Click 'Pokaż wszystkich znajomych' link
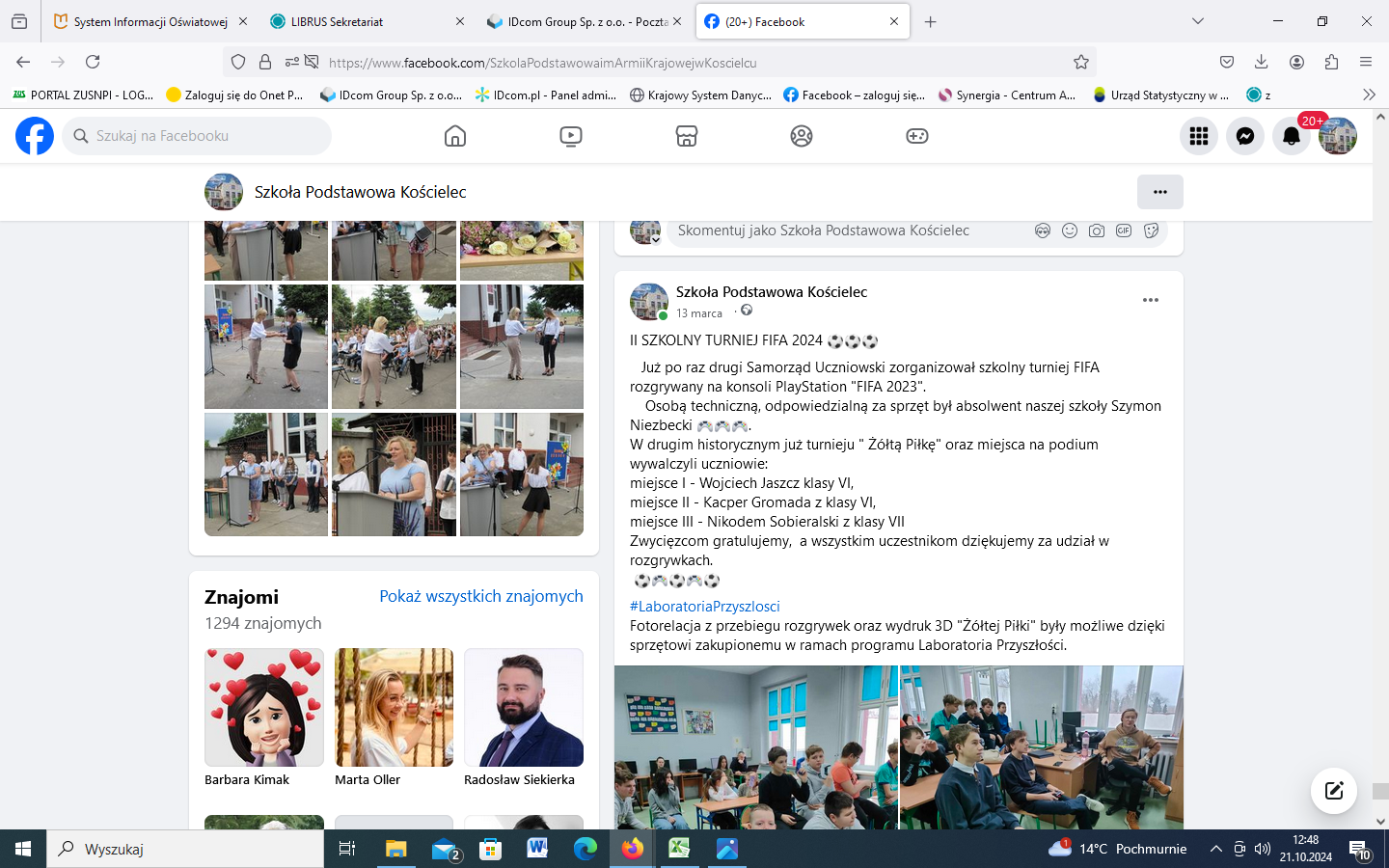Image resolution: width=1389 pixels, height=868 pixels. (481, 596)
